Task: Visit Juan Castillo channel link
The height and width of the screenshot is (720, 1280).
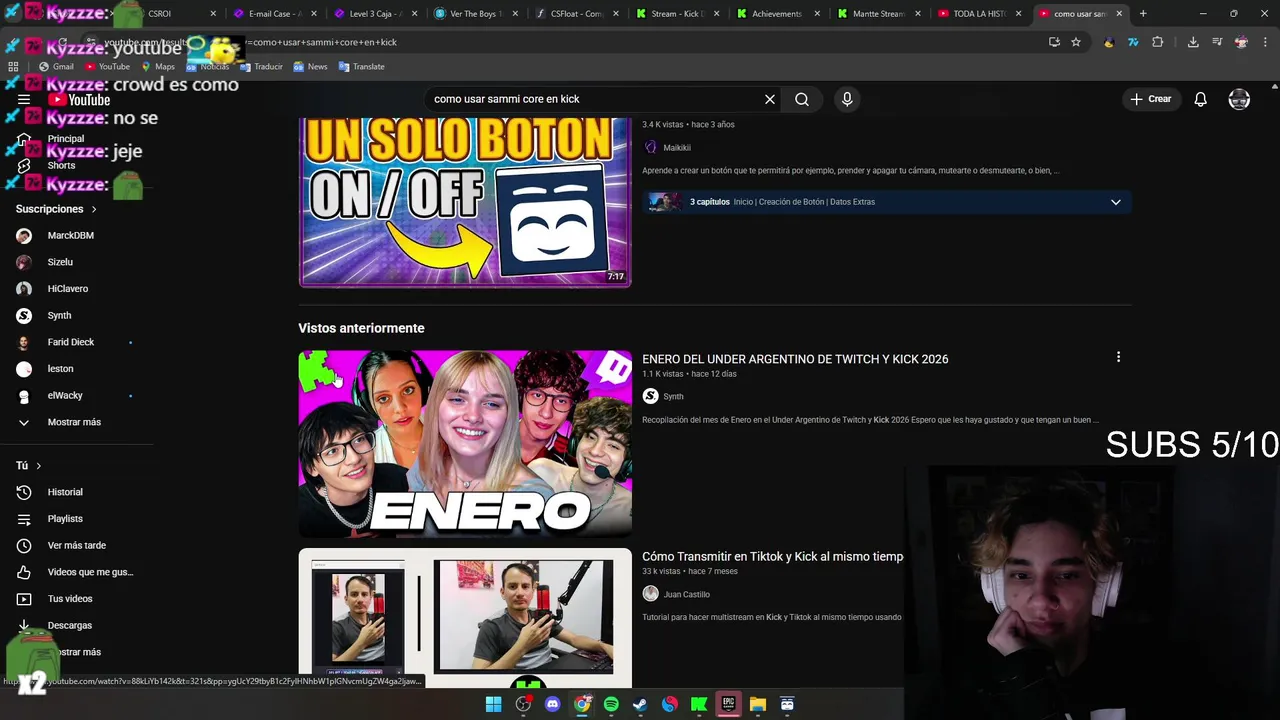Action: (x=687, y=594)
